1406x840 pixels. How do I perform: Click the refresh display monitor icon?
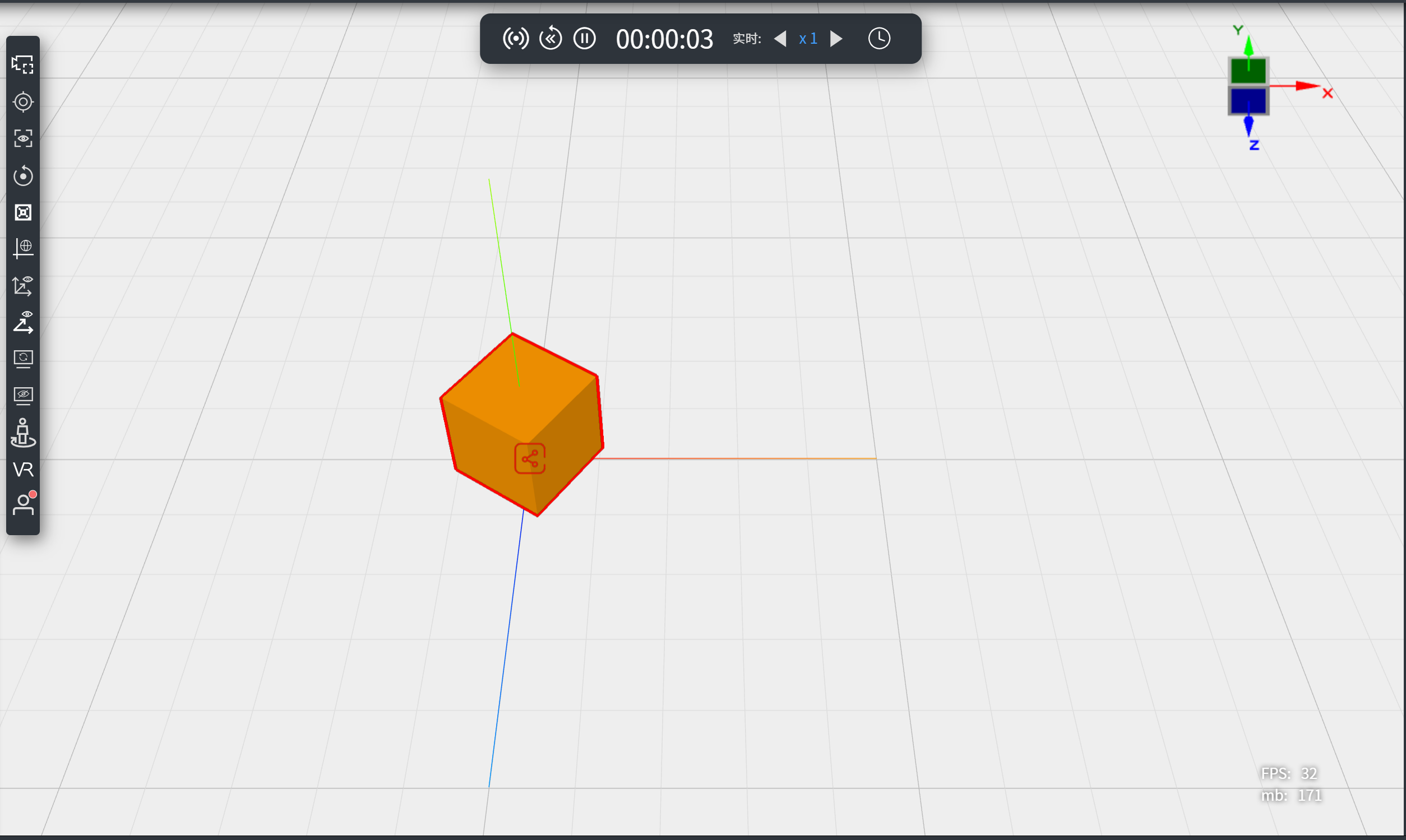click(22, 359)
